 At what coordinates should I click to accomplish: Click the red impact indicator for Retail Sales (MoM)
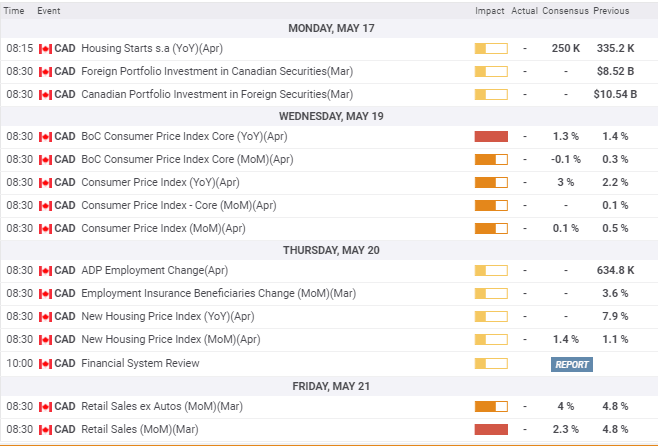pos(491,430)
